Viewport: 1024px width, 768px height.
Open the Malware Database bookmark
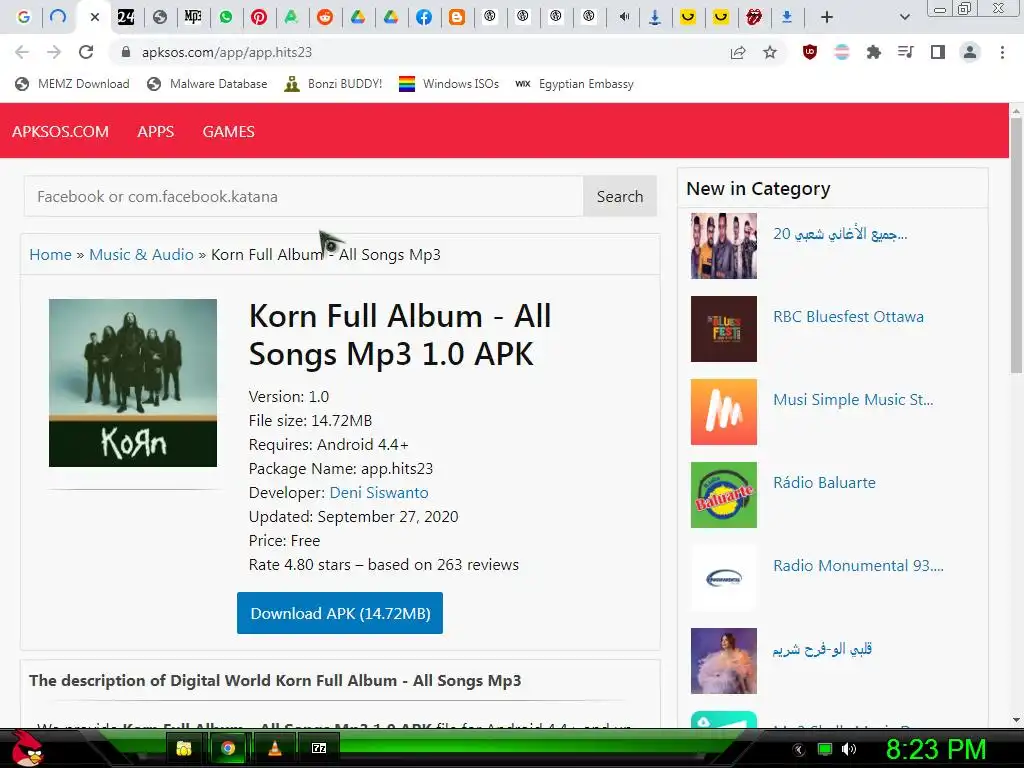[x=207, y=84]
